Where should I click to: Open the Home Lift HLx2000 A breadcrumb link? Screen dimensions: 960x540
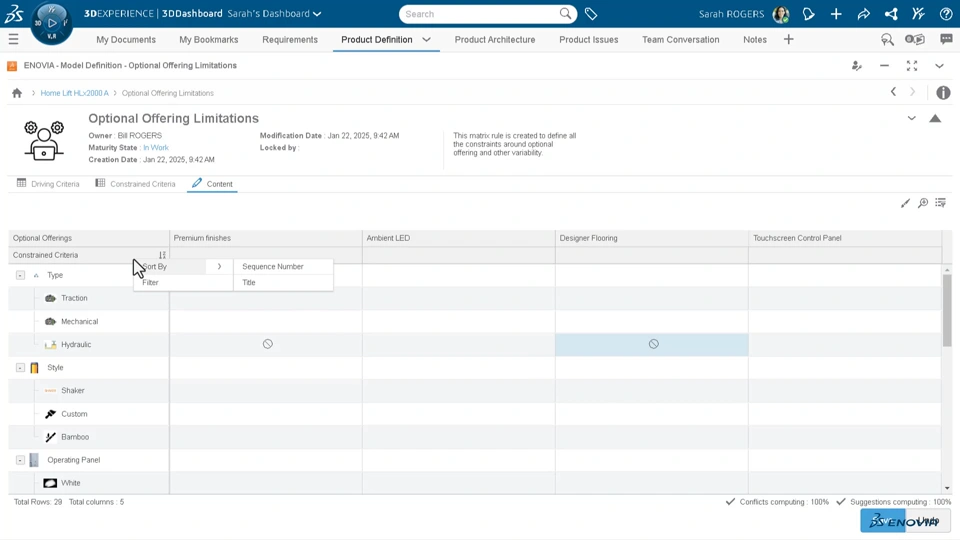pyautogui.click(x=74, y=93)
